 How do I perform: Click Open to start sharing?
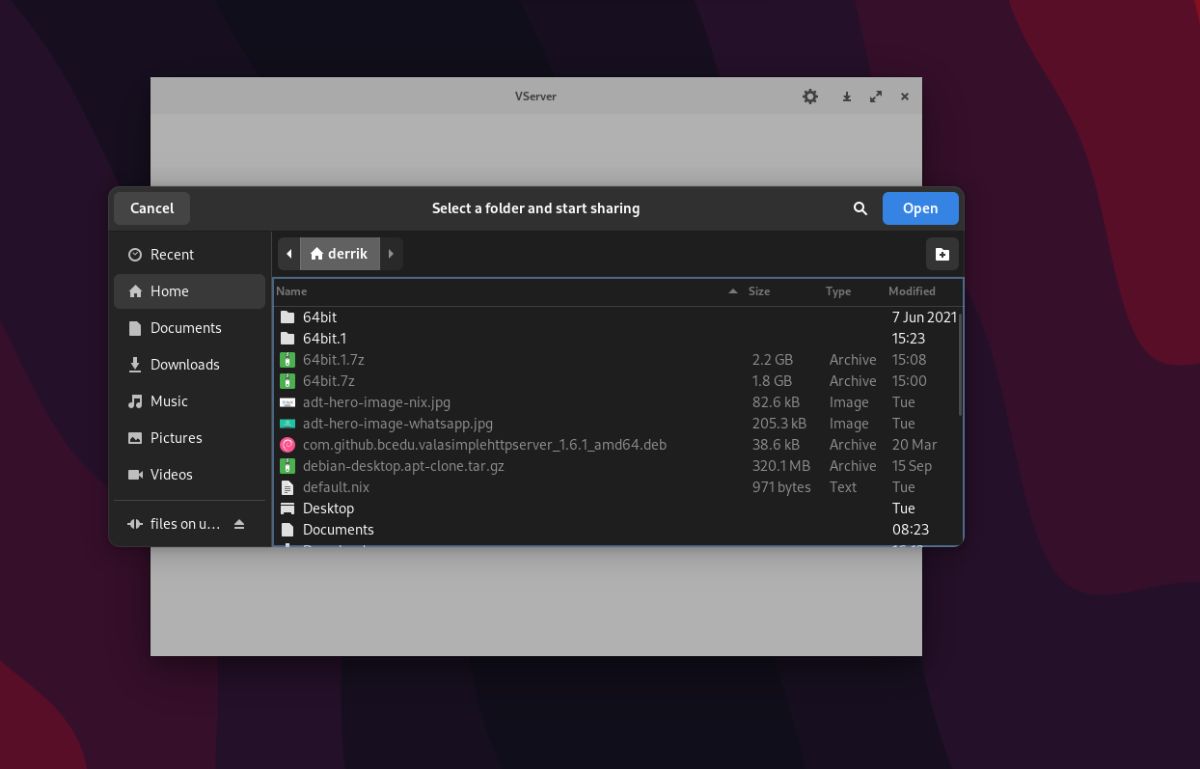(x=919, y=208)
